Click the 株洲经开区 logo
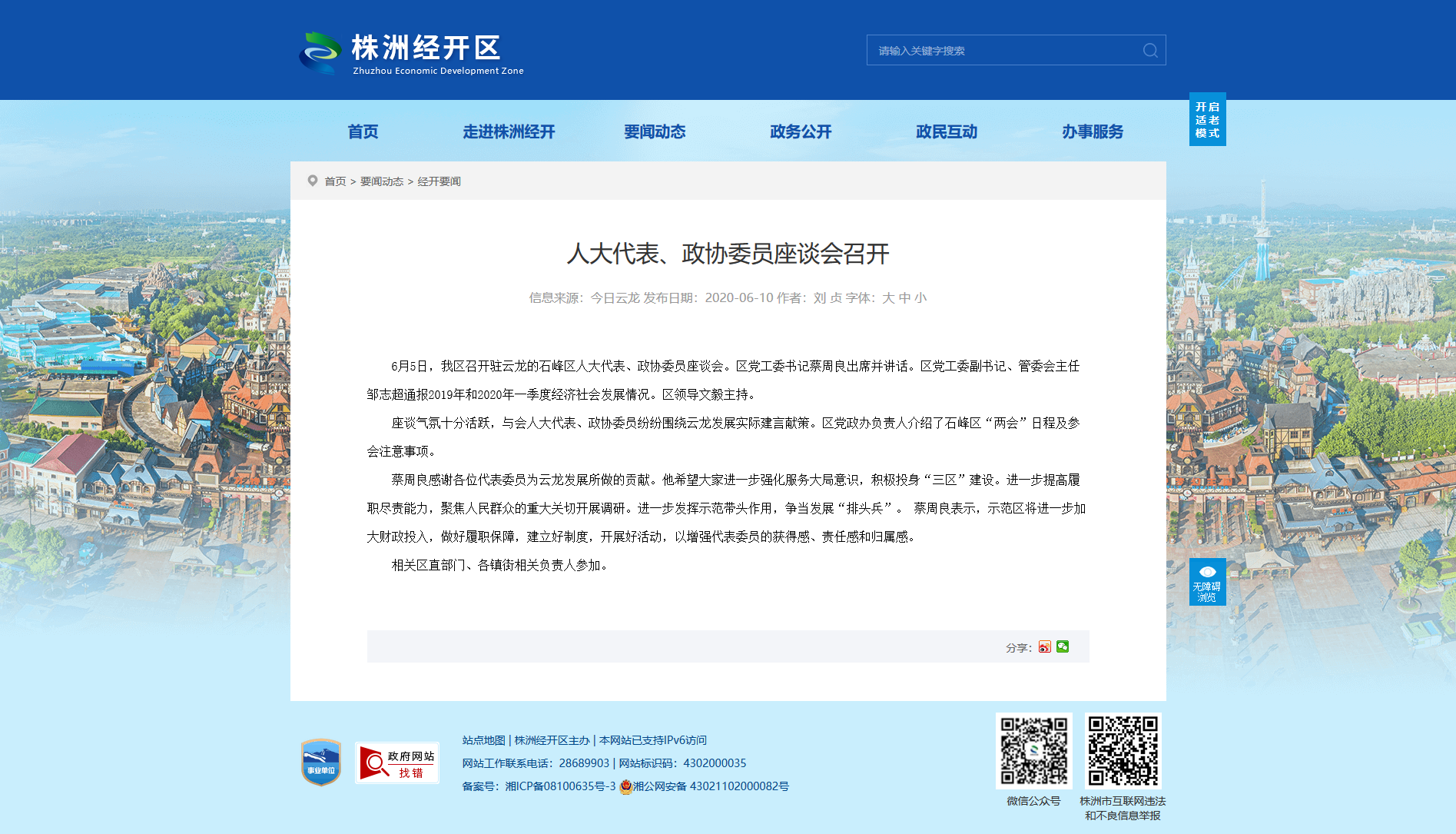 [412, 52]
